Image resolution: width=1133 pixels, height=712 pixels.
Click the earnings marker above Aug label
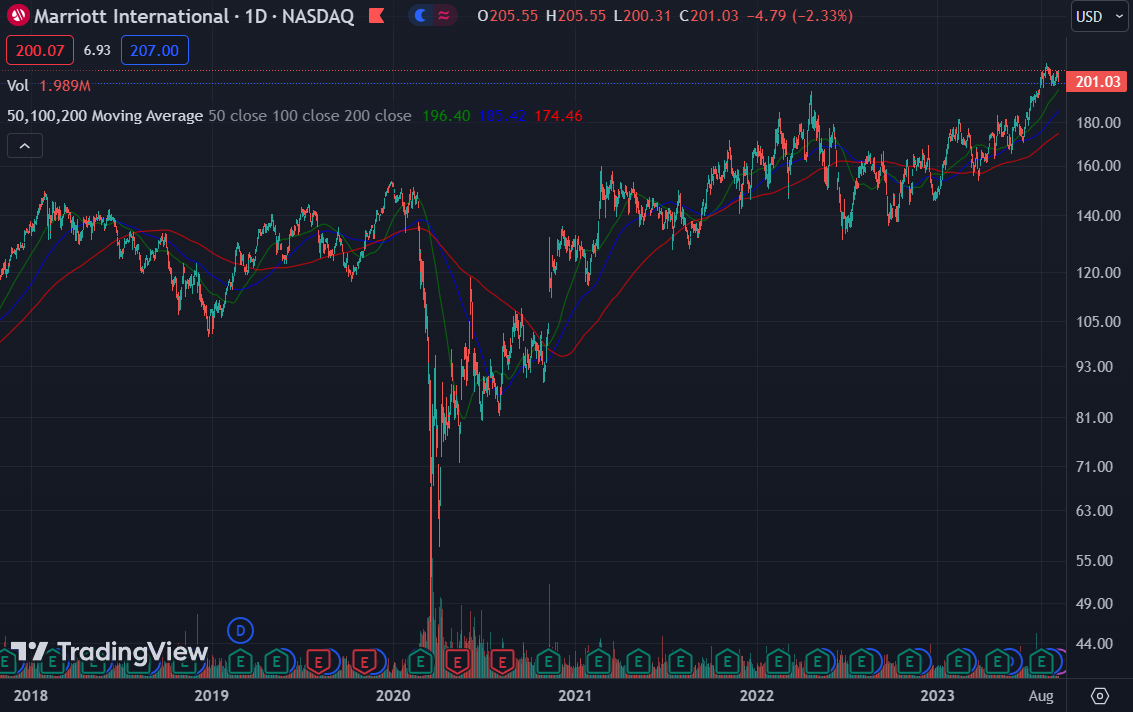click(x=1041, y=661)
